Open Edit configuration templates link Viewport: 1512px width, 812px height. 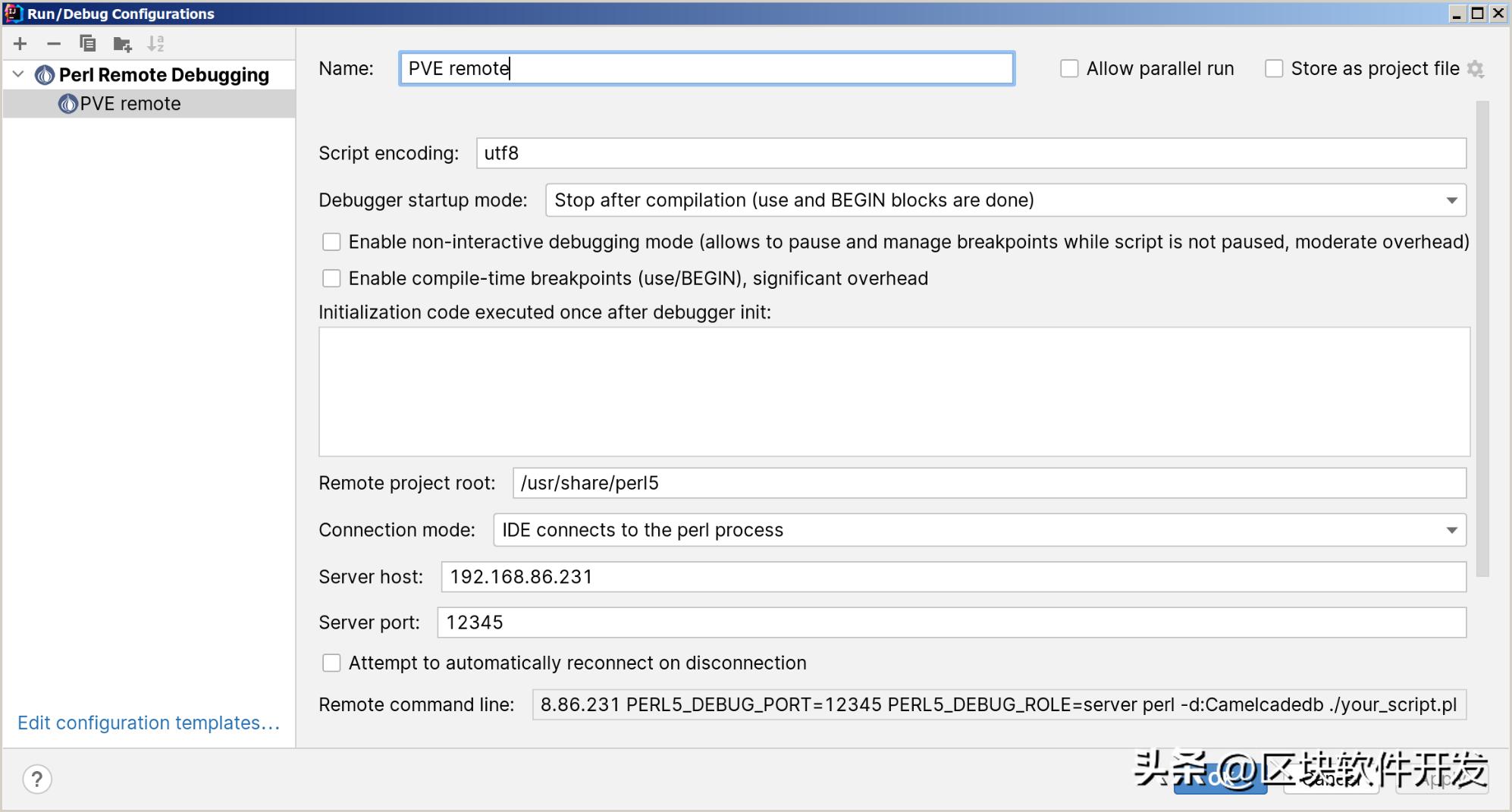pyautogui.click(x=149, y=723)
